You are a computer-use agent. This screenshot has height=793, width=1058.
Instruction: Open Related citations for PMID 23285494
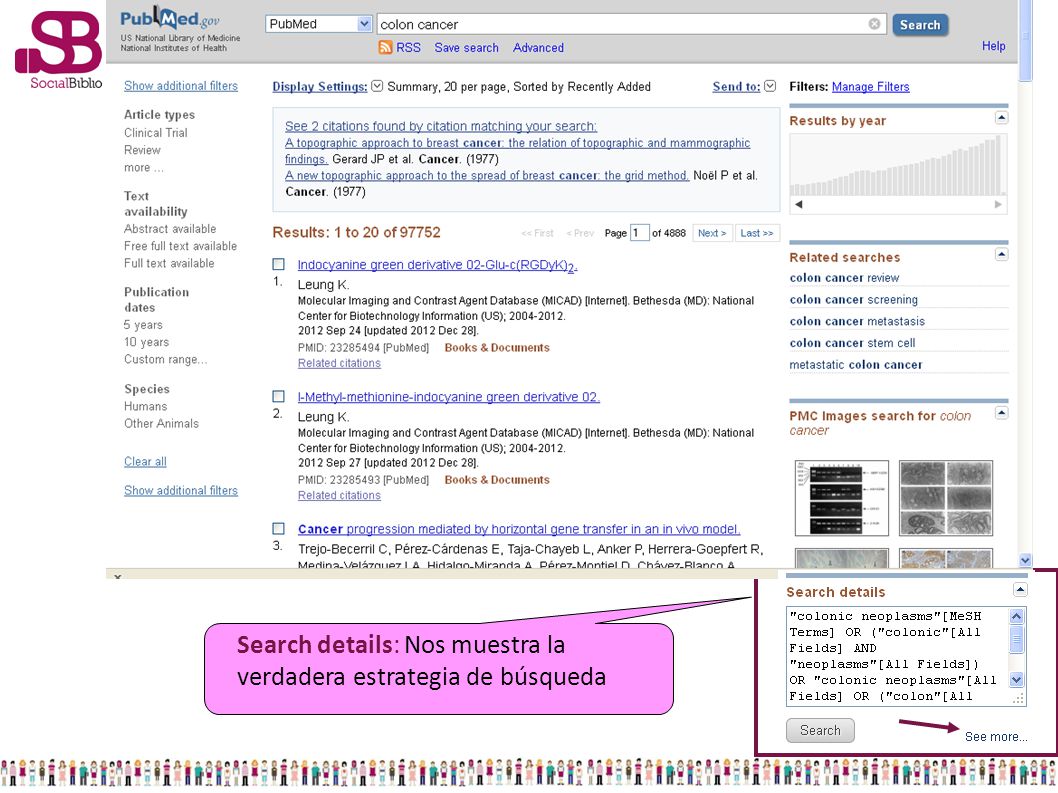coord(339,363)
